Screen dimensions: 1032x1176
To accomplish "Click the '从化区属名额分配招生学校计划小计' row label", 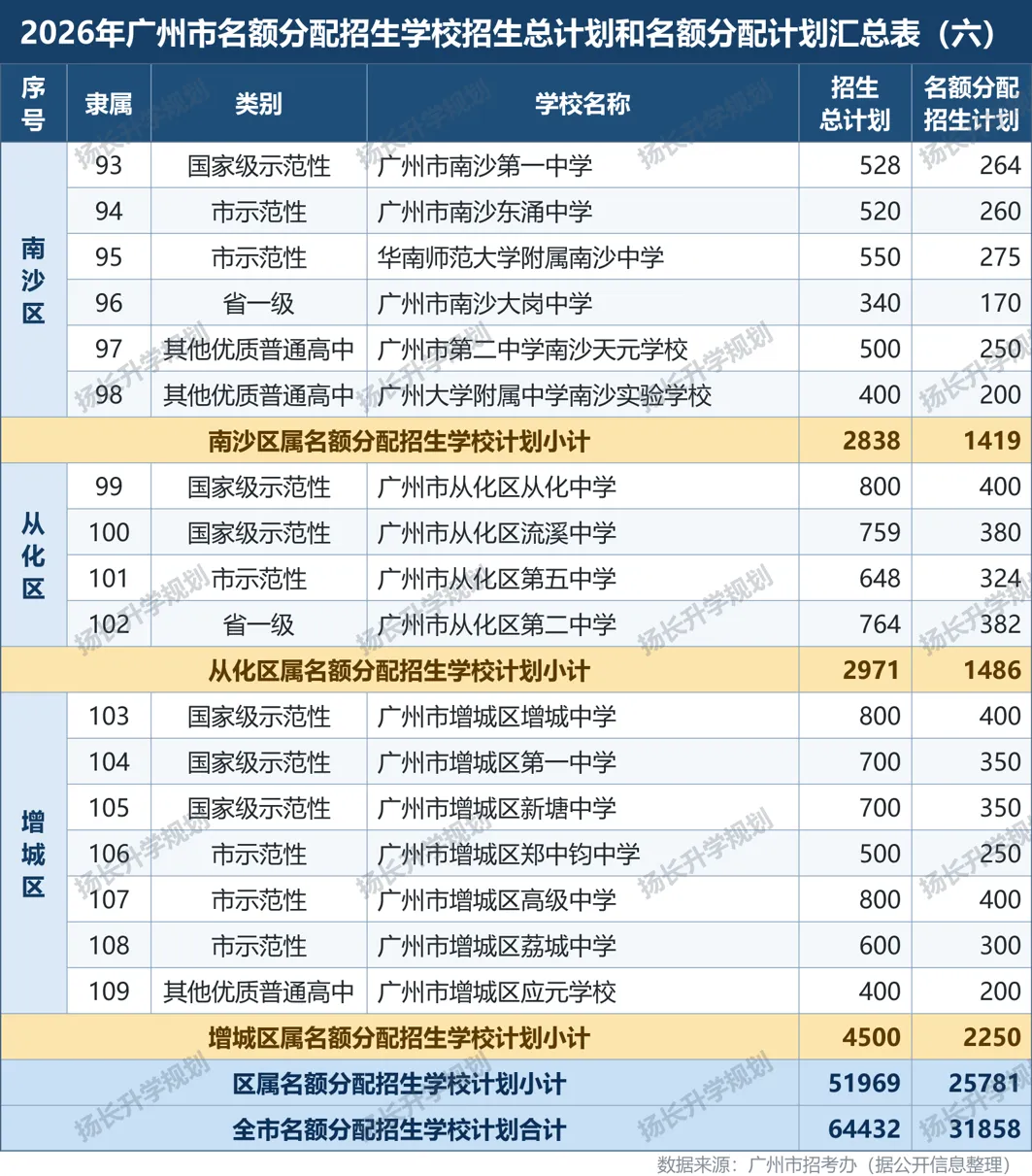I will pos(399,670).
